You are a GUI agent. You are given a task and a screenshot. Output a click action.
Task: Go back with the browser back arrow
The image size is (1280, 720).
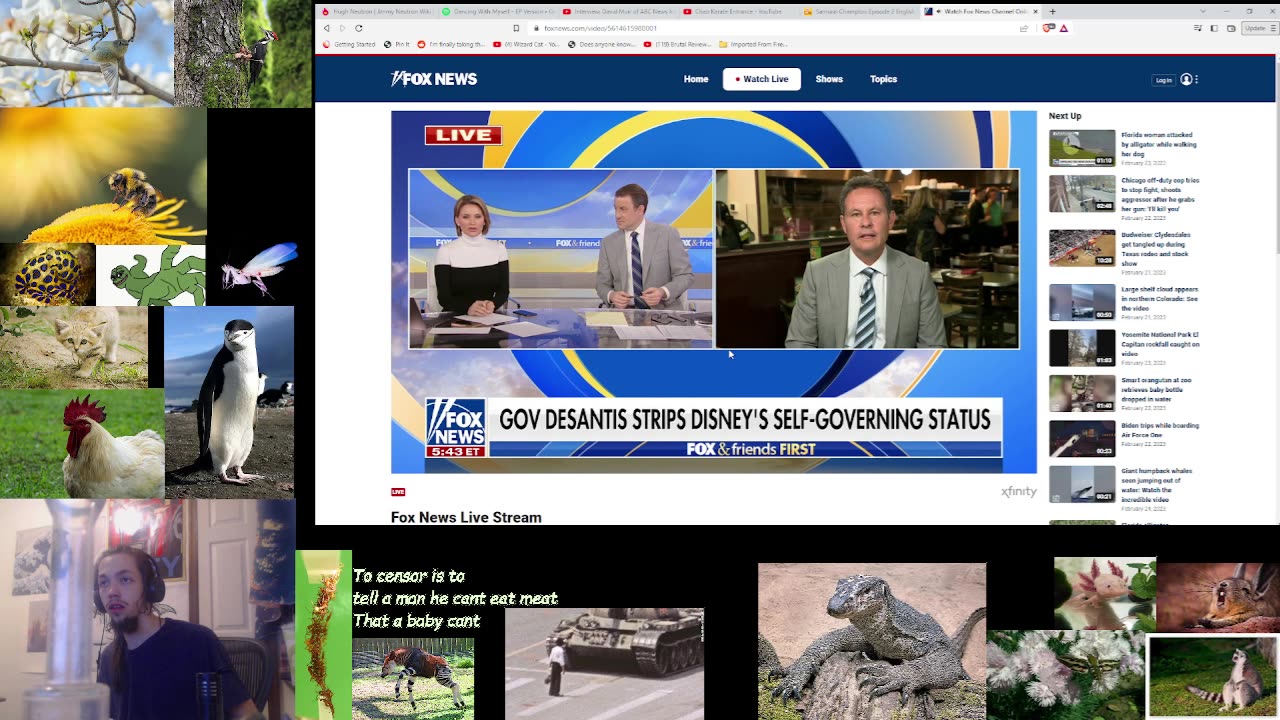tap(327, 28)
